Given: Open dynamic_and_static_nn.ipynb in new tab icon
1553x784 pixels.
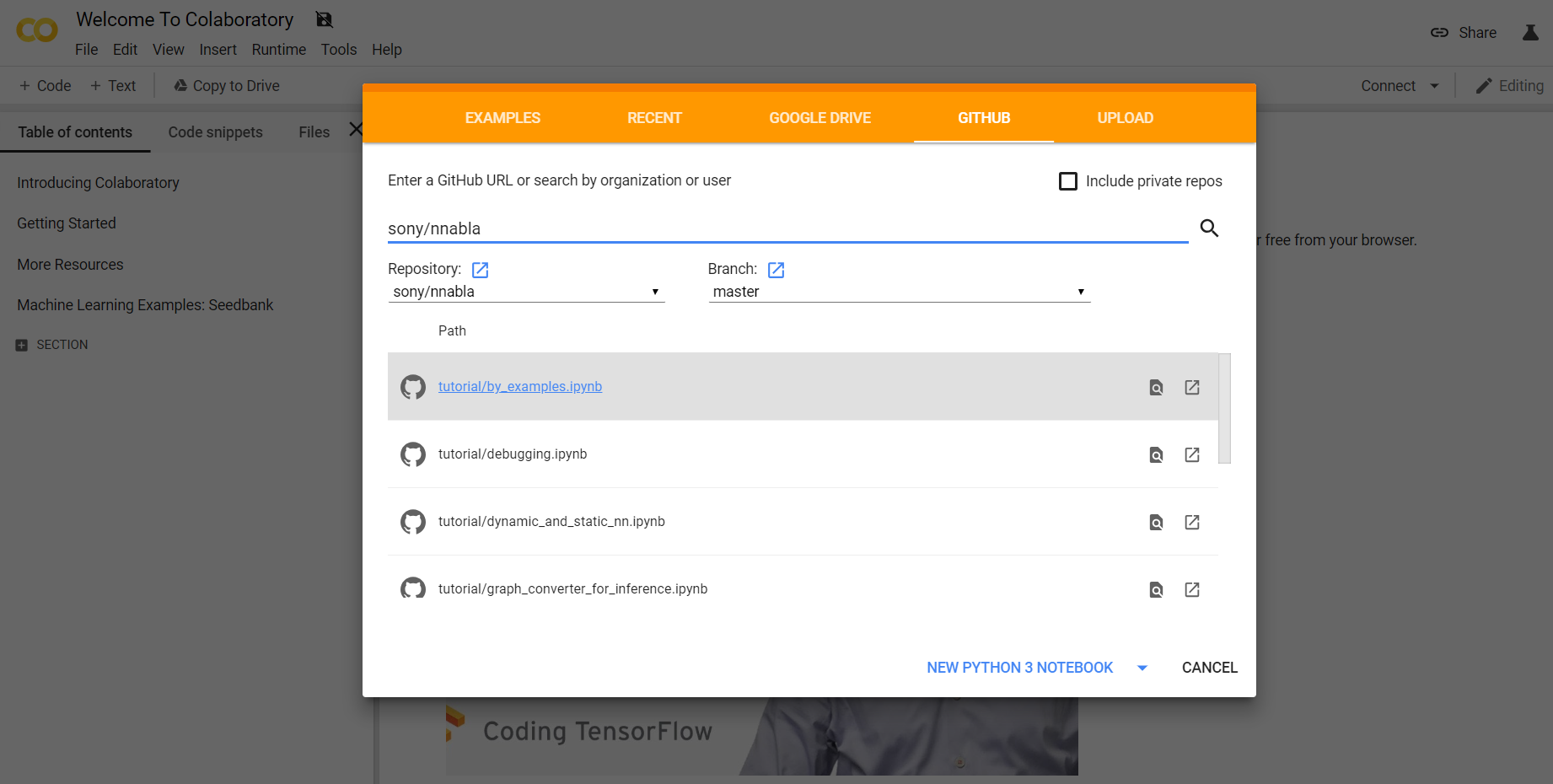Looking at the screenshot, I should (1192, 522).
